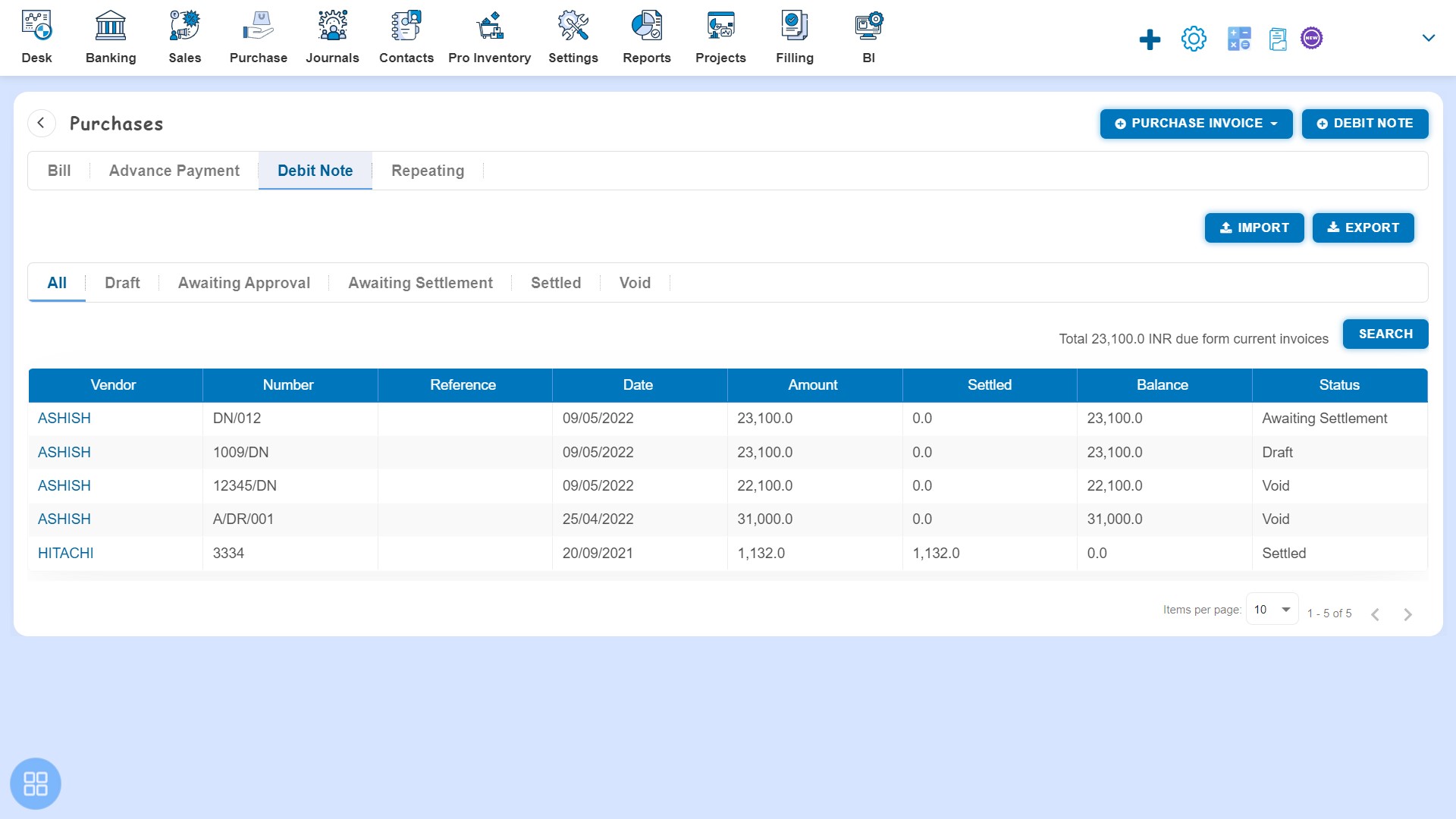1456x819 pixels.
Task: Navigate to next page arrow
Action: pos(1408,613)
